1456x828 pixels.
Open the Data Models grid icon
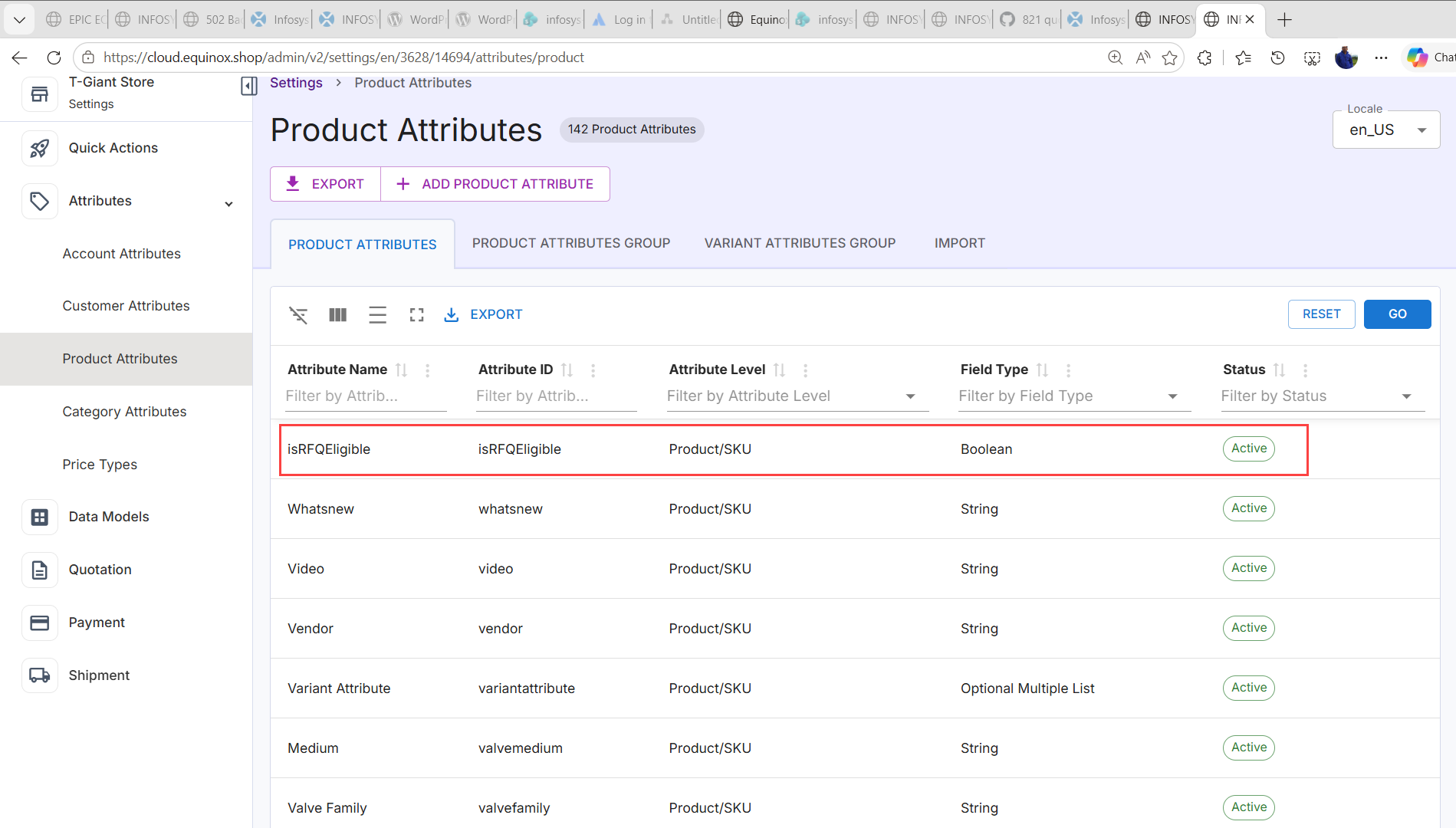pyautogui.click(x=40, y=517)
